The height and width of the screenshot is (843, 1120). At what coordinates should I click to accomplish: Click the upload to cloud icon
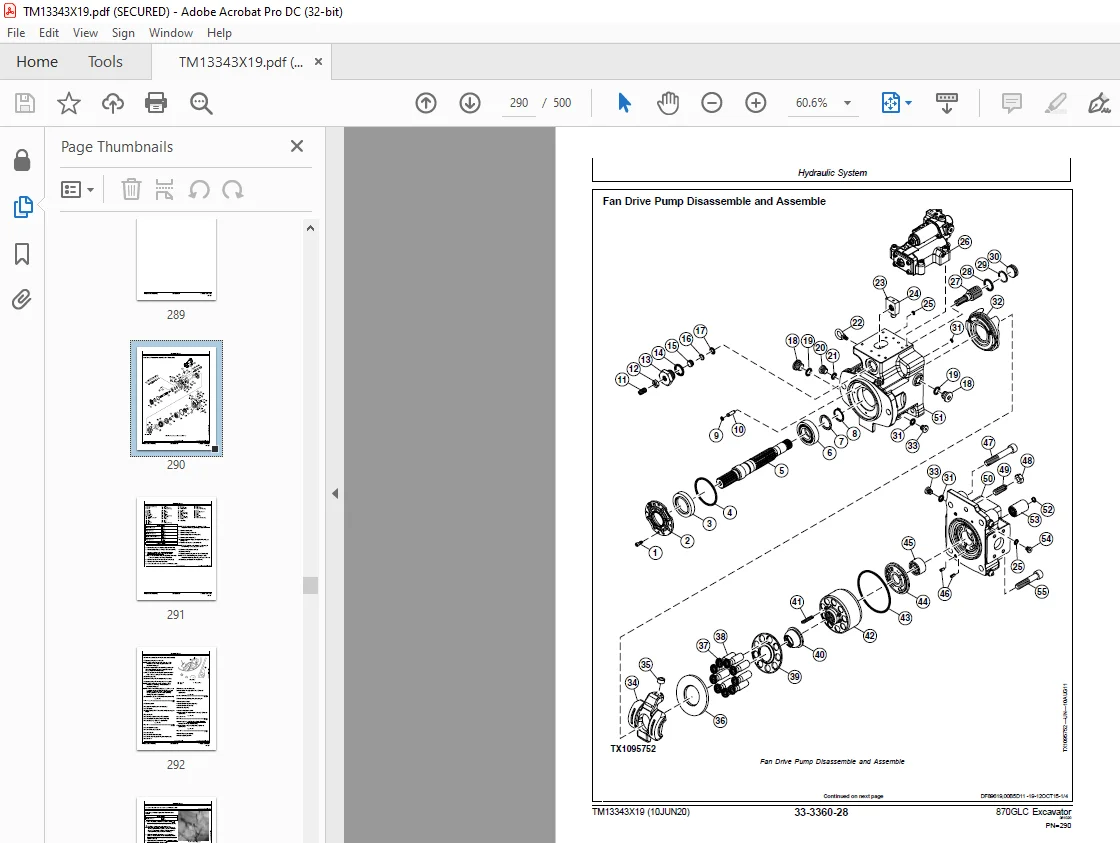pos(113,103)
